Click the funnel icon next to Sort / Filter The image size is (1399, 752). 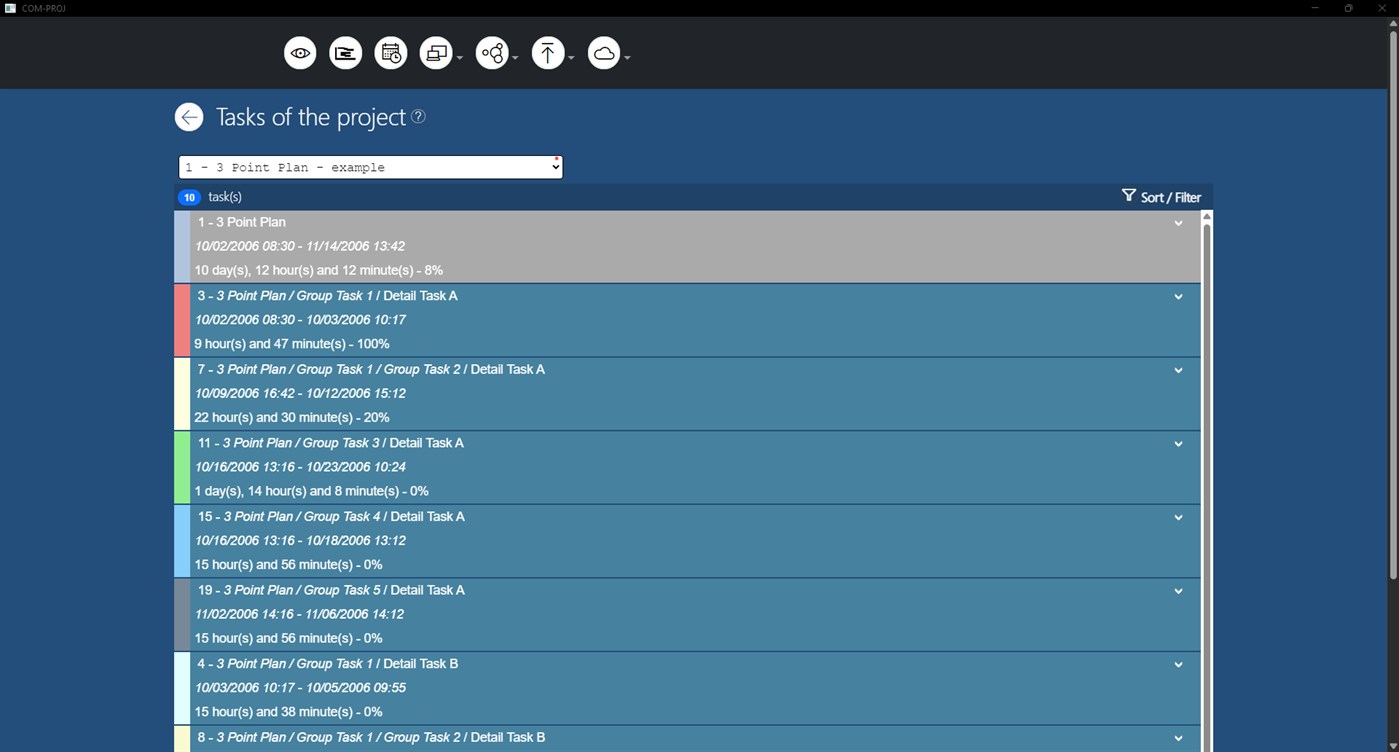pyautogui.click(x=1128, y=196)
